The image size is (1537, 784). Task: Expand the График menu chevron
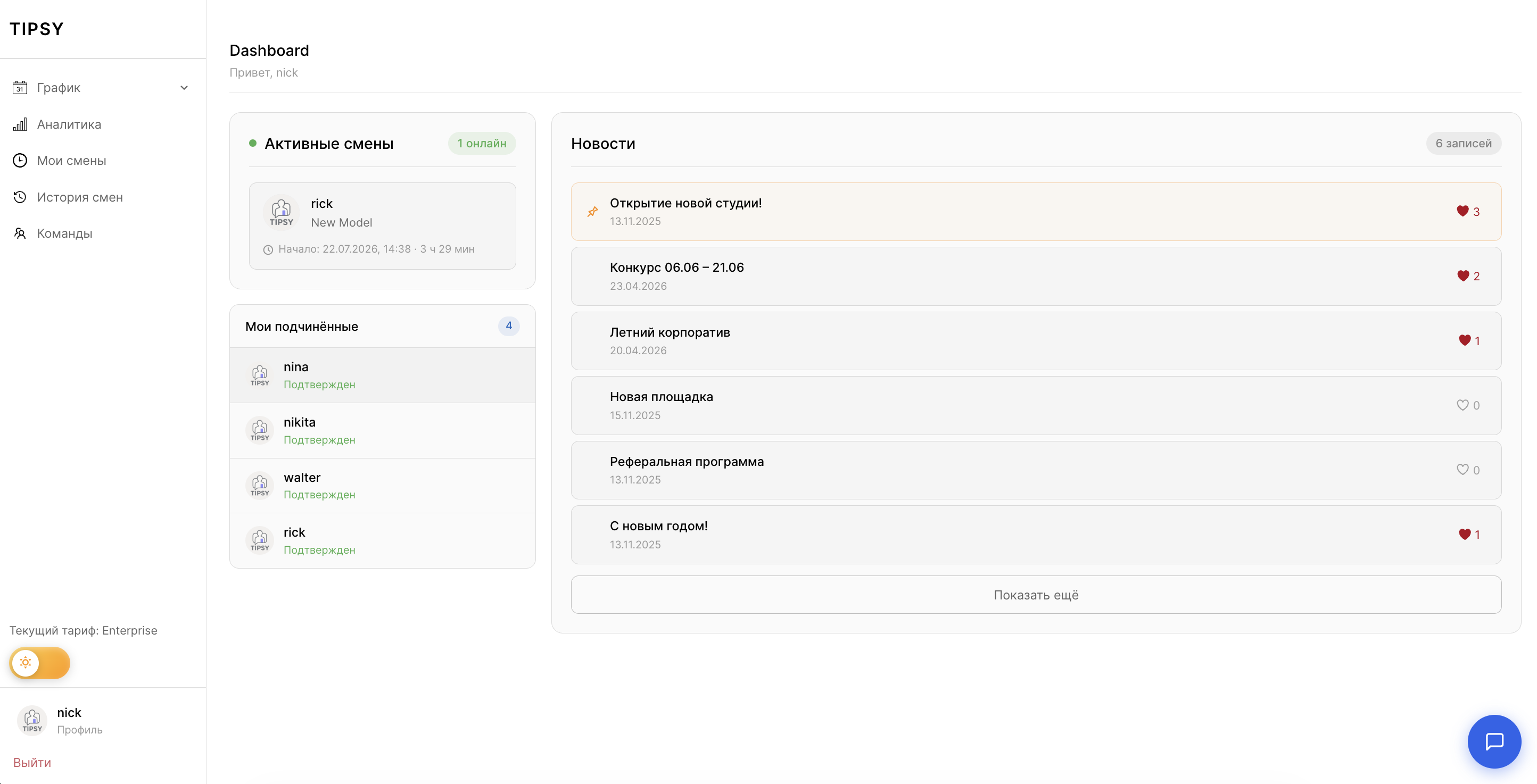184,88
